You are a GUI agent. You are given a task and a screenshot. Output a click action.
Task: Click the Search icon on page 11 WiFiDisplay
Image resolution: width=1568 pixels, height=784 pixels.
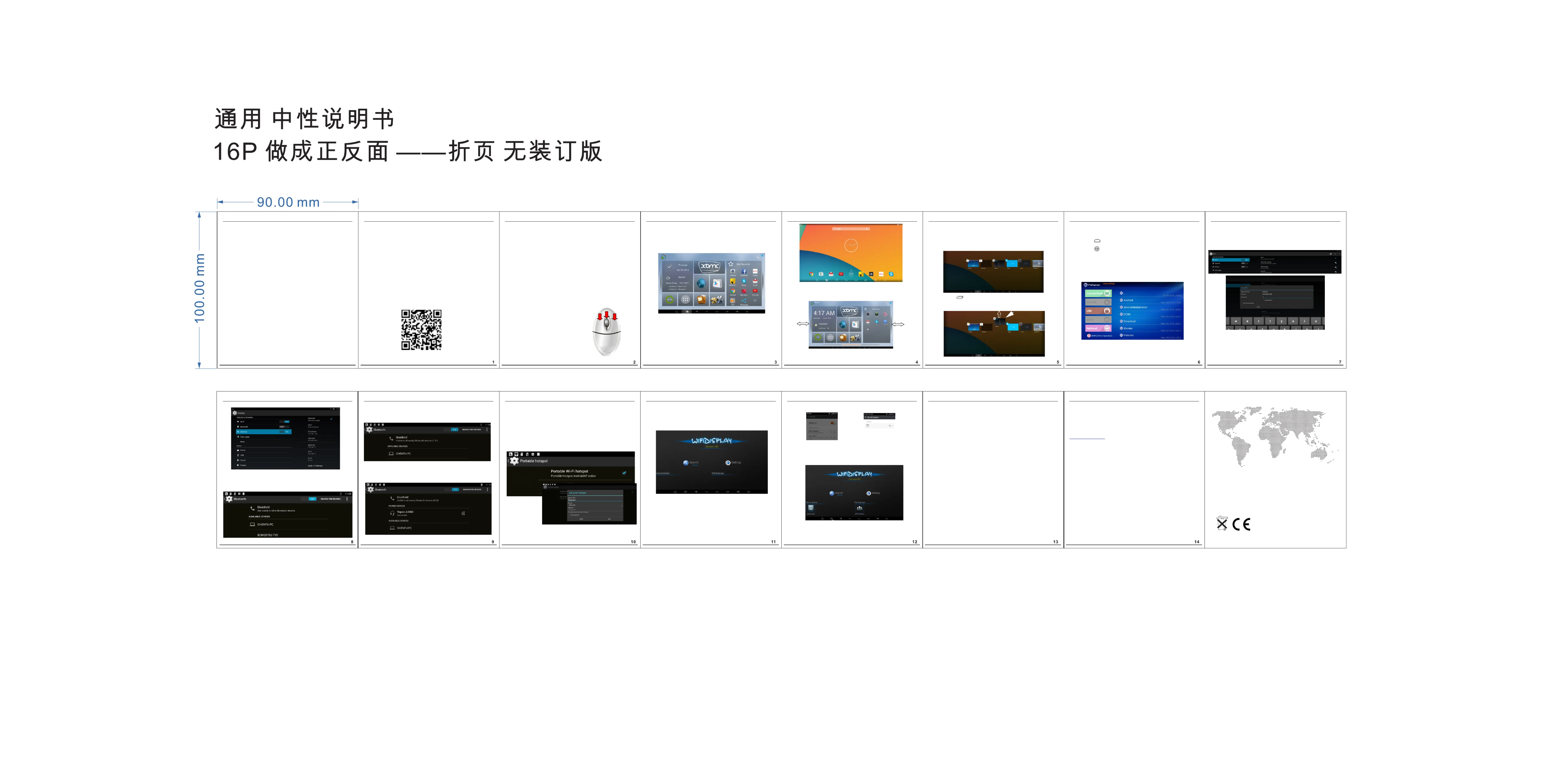[x=686, y=463]
